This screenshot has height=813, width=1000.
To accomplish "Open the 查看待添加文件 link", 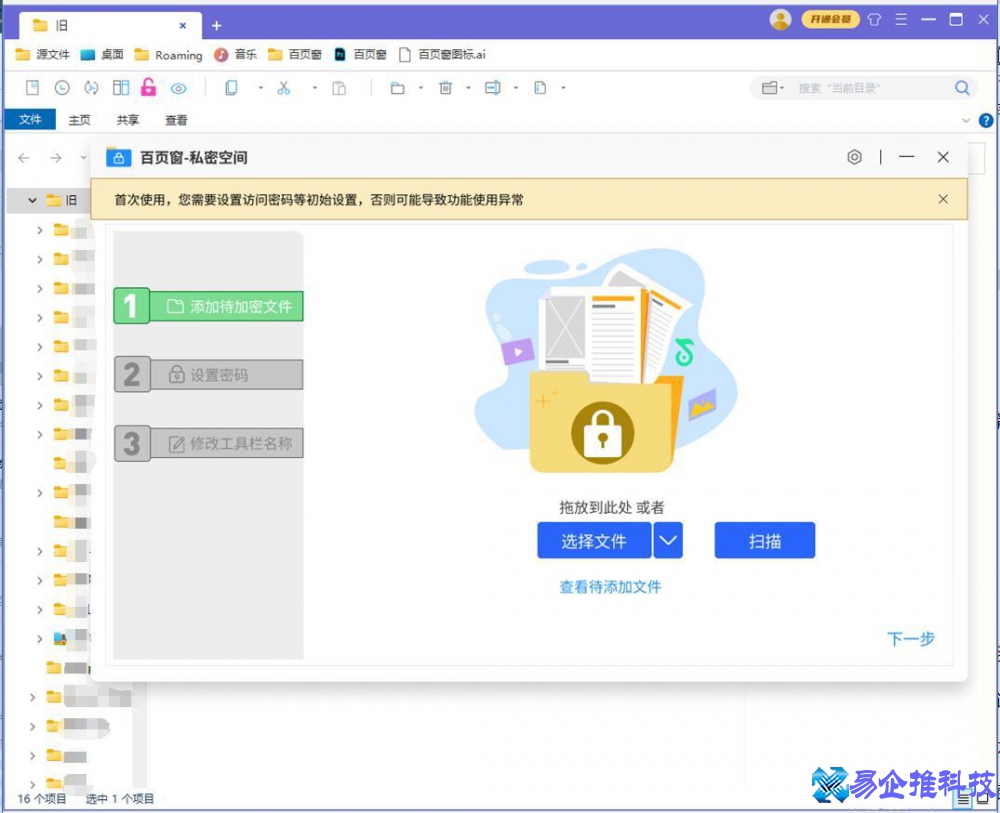I will [610, 587].
